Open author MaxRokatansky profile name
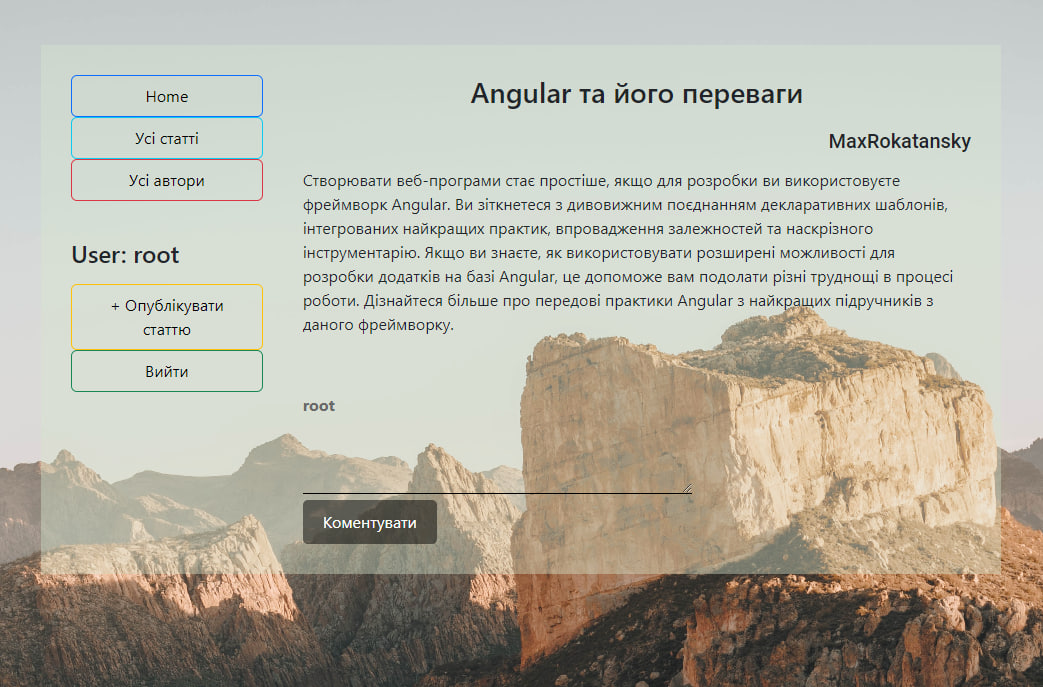 [899, 141]
